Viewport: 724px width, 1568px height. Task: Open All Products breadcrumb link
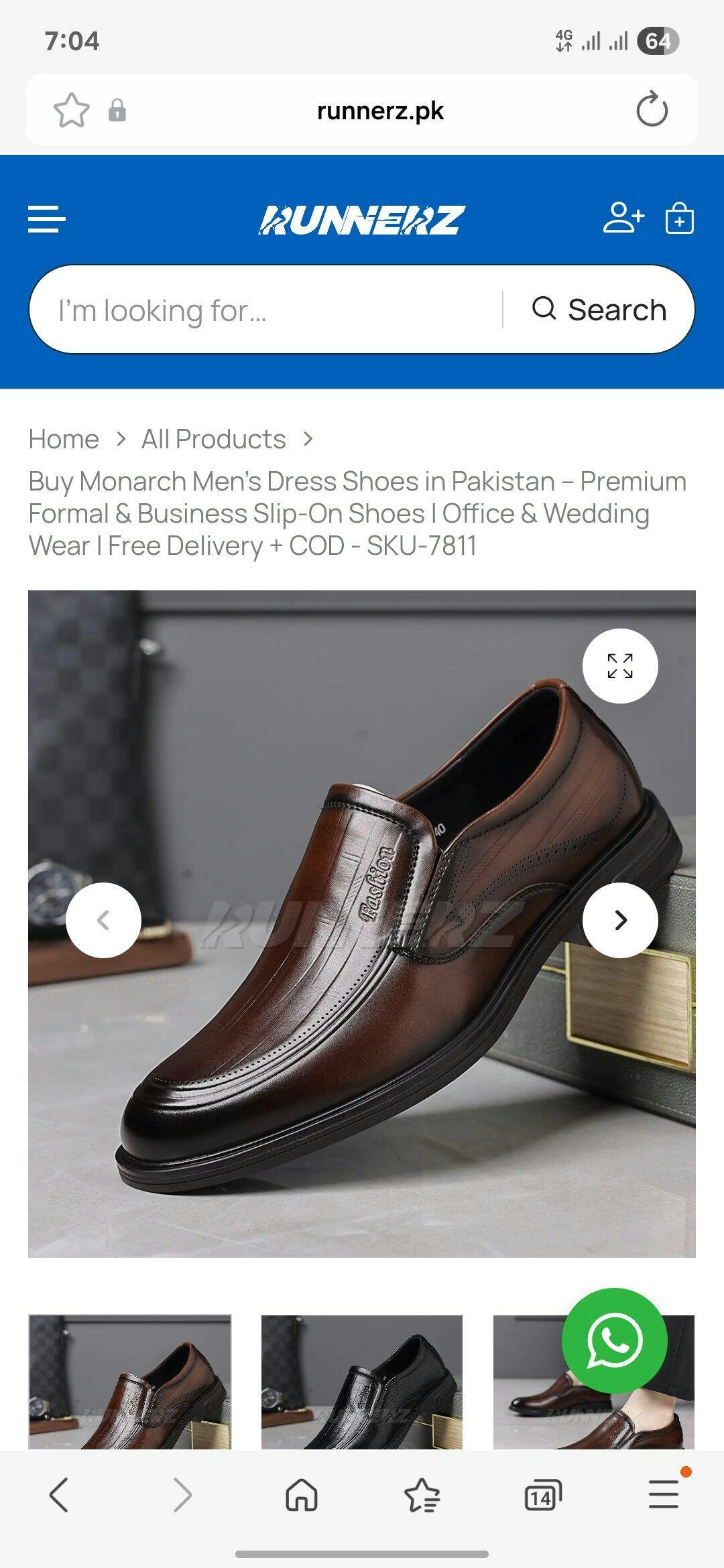coord(213,439)
